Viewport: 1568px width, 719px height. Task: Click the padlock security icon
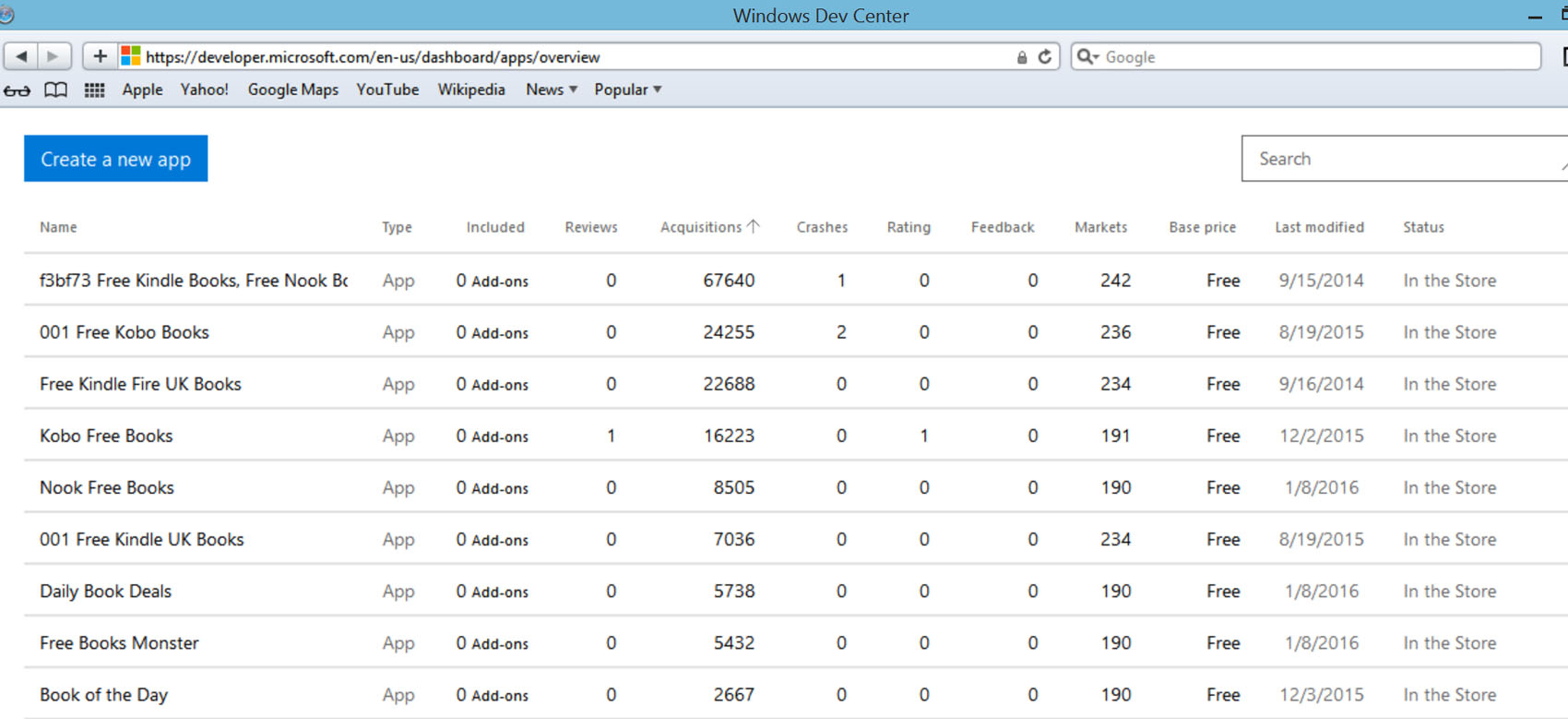coord(1022,57)
